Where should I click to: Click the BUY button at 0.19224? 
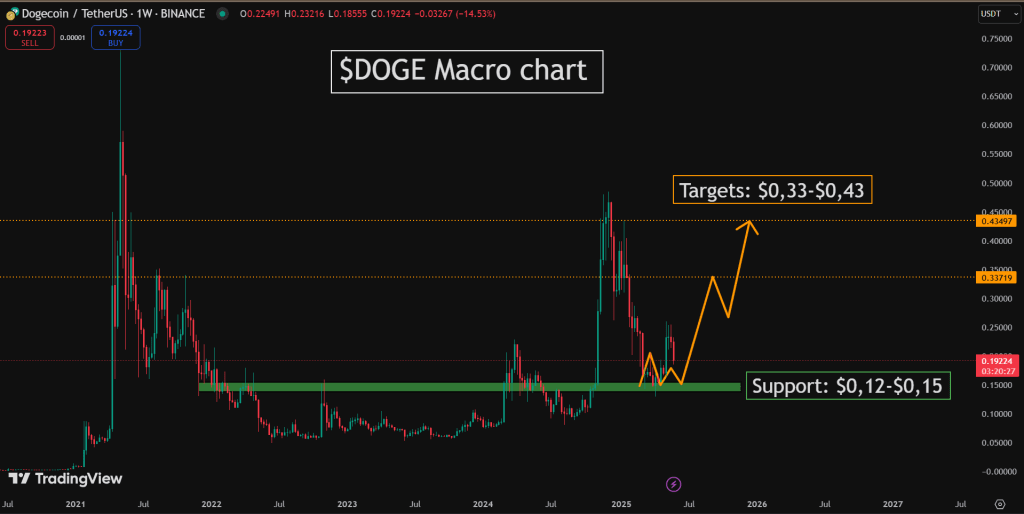116,38
